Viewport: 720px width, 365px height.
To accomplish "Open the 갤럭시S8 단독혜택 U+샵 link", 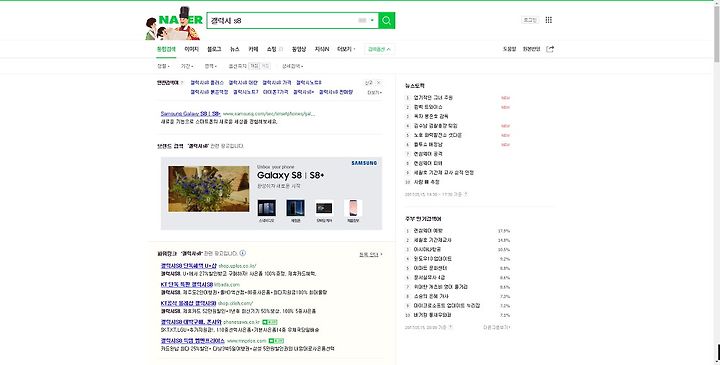I will 188,266.
